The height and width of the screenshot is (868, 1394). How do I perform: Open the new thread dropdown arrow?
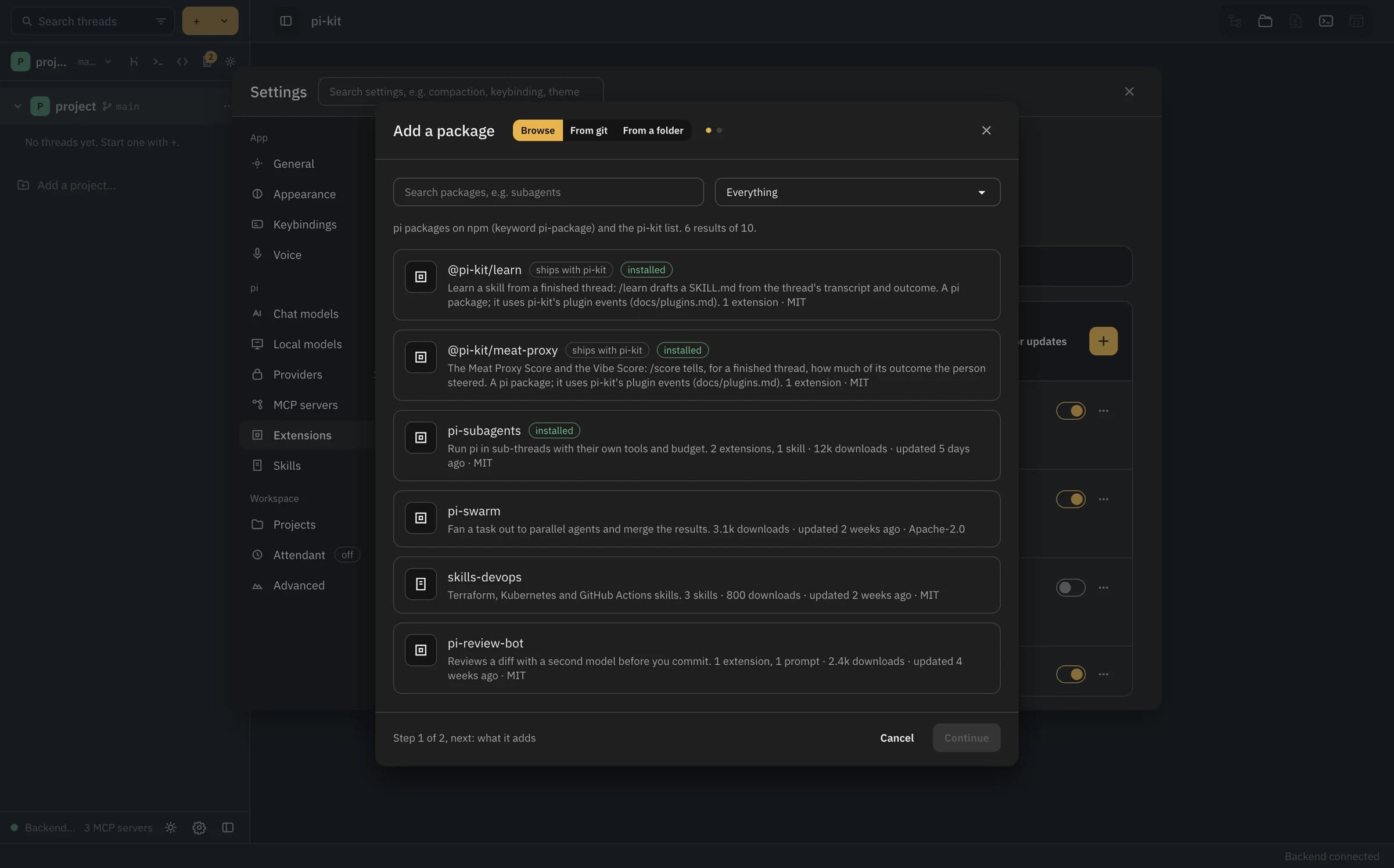[x=224, y=21]
